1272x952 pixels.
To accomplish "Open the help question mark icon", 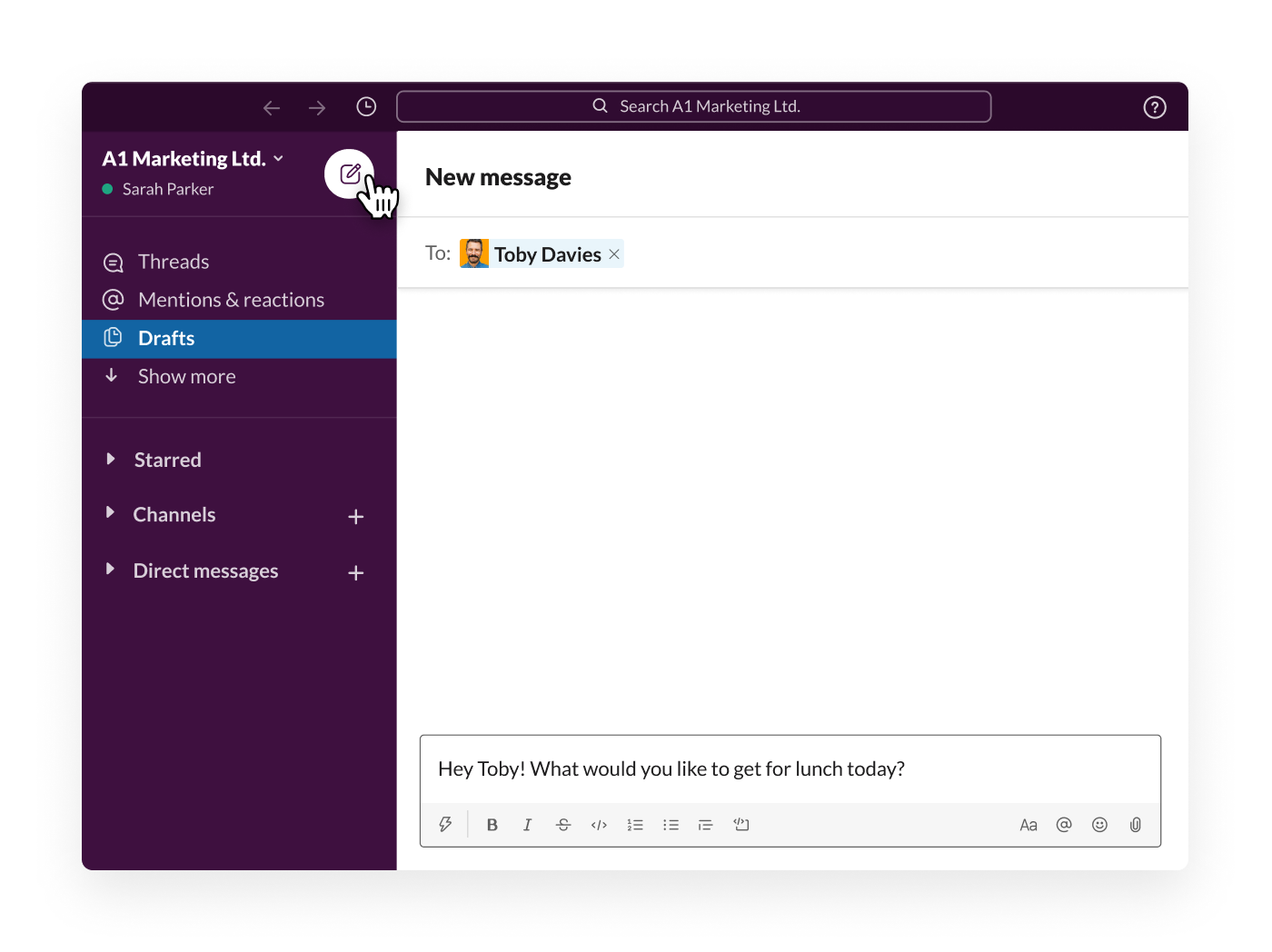I will [1155, 107].
